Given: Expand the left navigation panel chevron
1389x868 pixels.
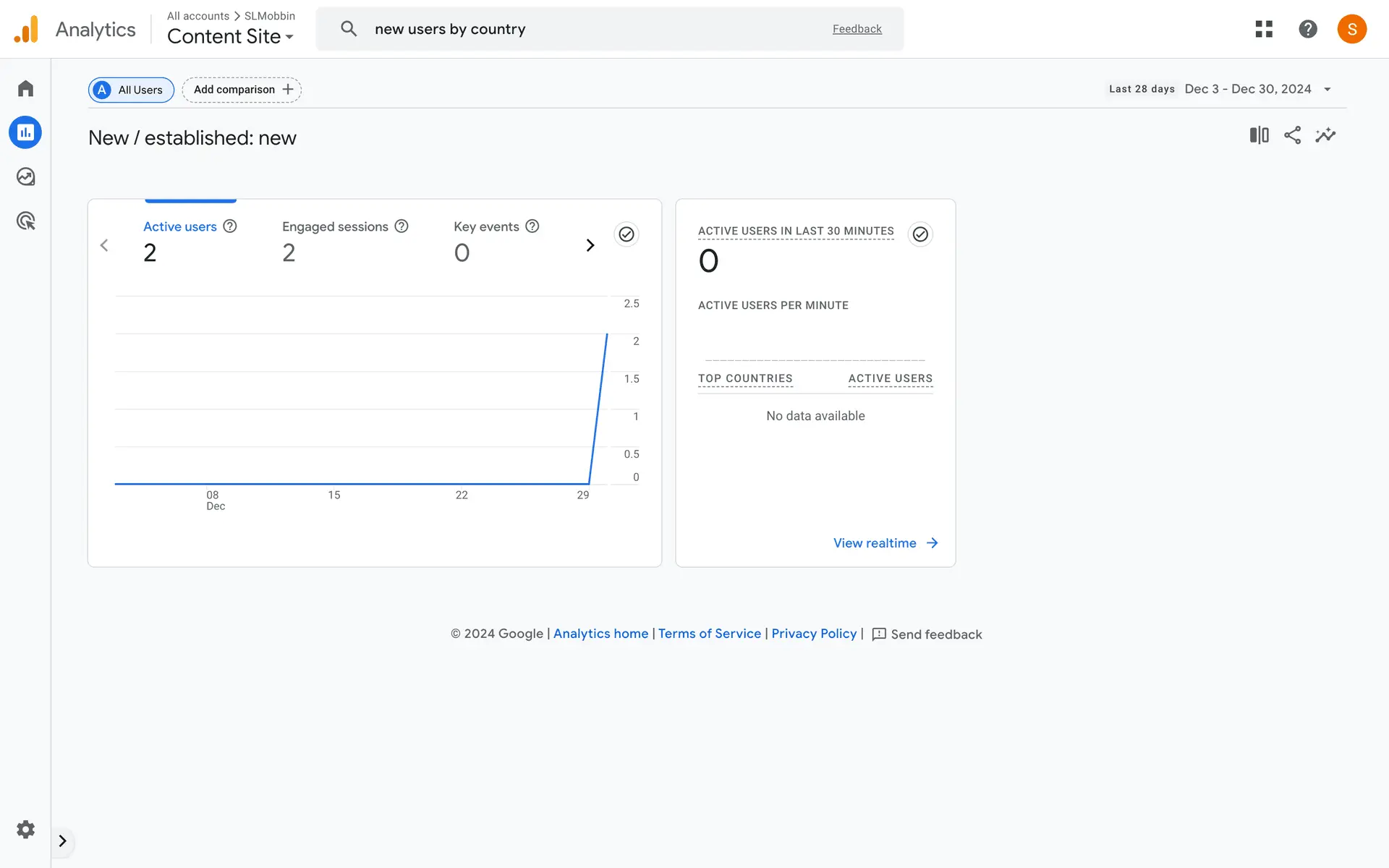Looking at the screenshot, I should click(x=62, y=841).
